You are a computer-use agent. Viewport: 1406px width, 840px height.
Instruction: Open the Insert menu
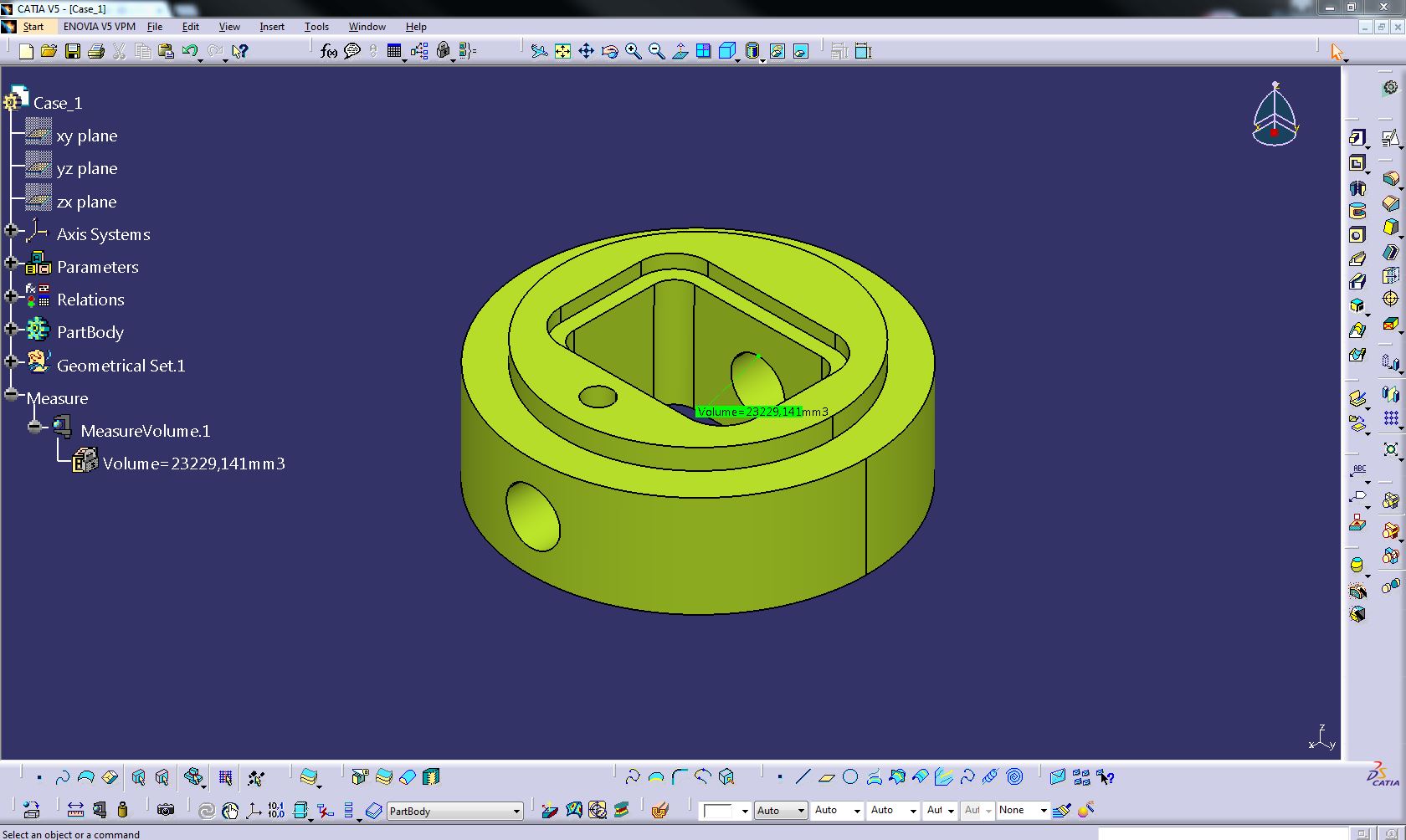tap(272, 27)
